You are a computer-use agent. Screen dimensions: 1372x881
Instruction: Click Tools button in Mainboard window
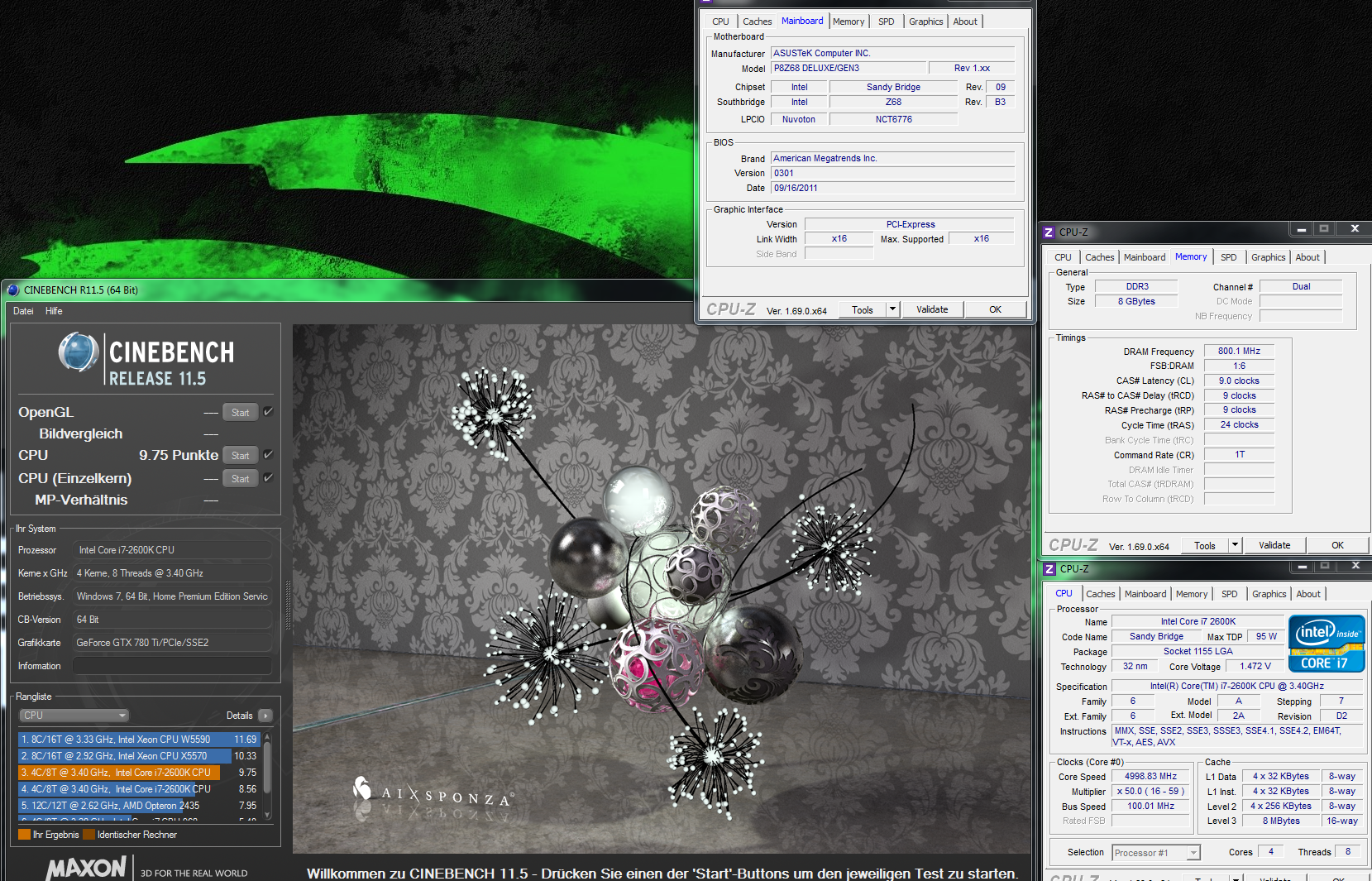coord(862,309)
